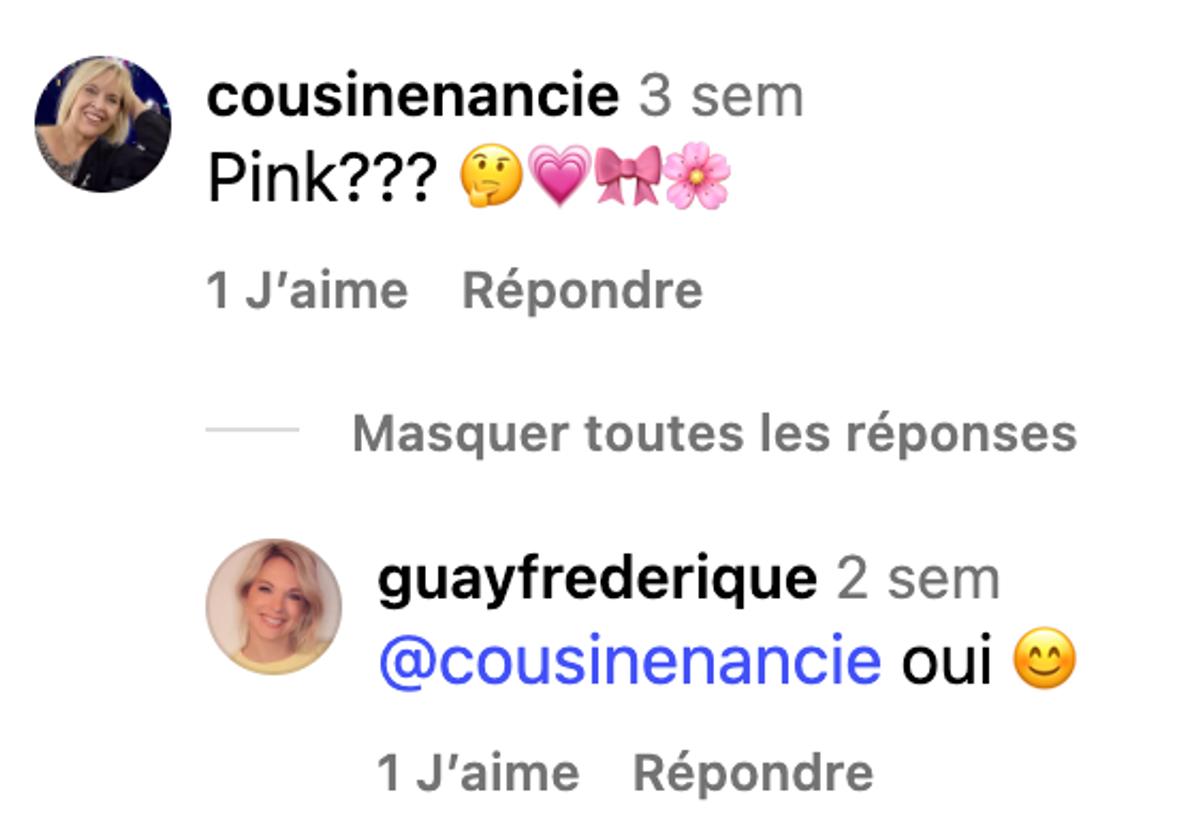Viewport: 1200px width, 828px height.
Task: Click the line beside 'Masquer toutes les réponses'
Action: [252, 431]
